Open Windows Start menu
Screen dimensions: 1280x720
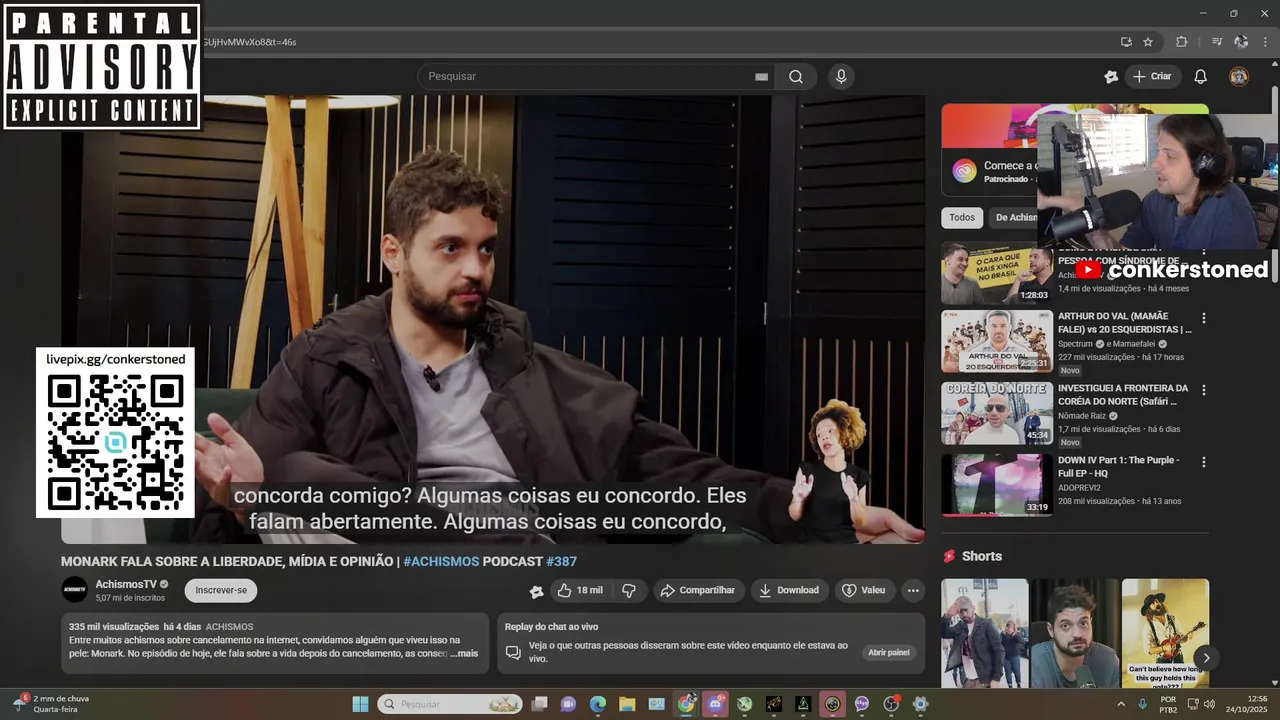click(360, 704)
